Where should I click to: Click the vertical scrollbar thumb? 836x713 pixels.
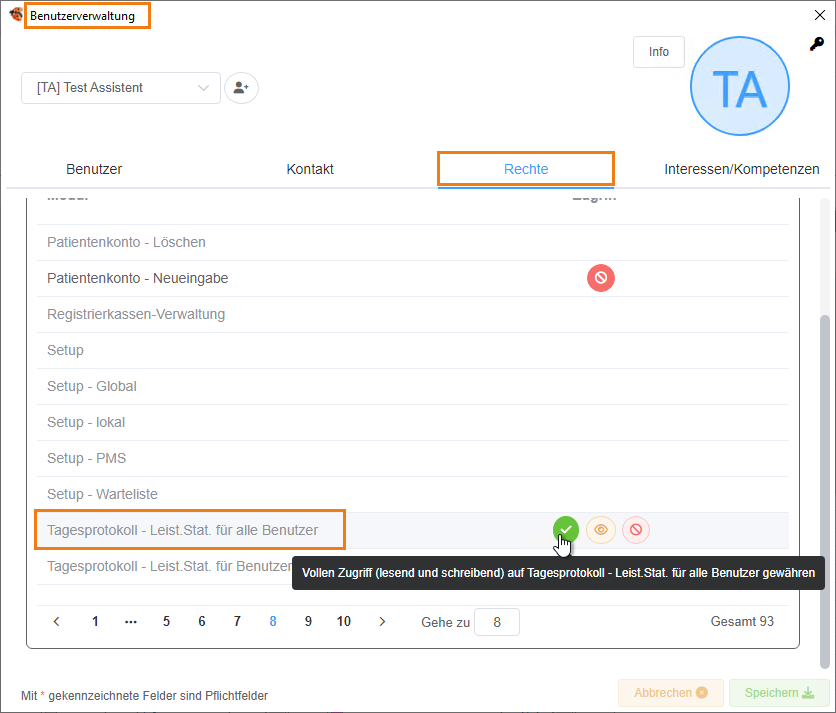point(824,490)
